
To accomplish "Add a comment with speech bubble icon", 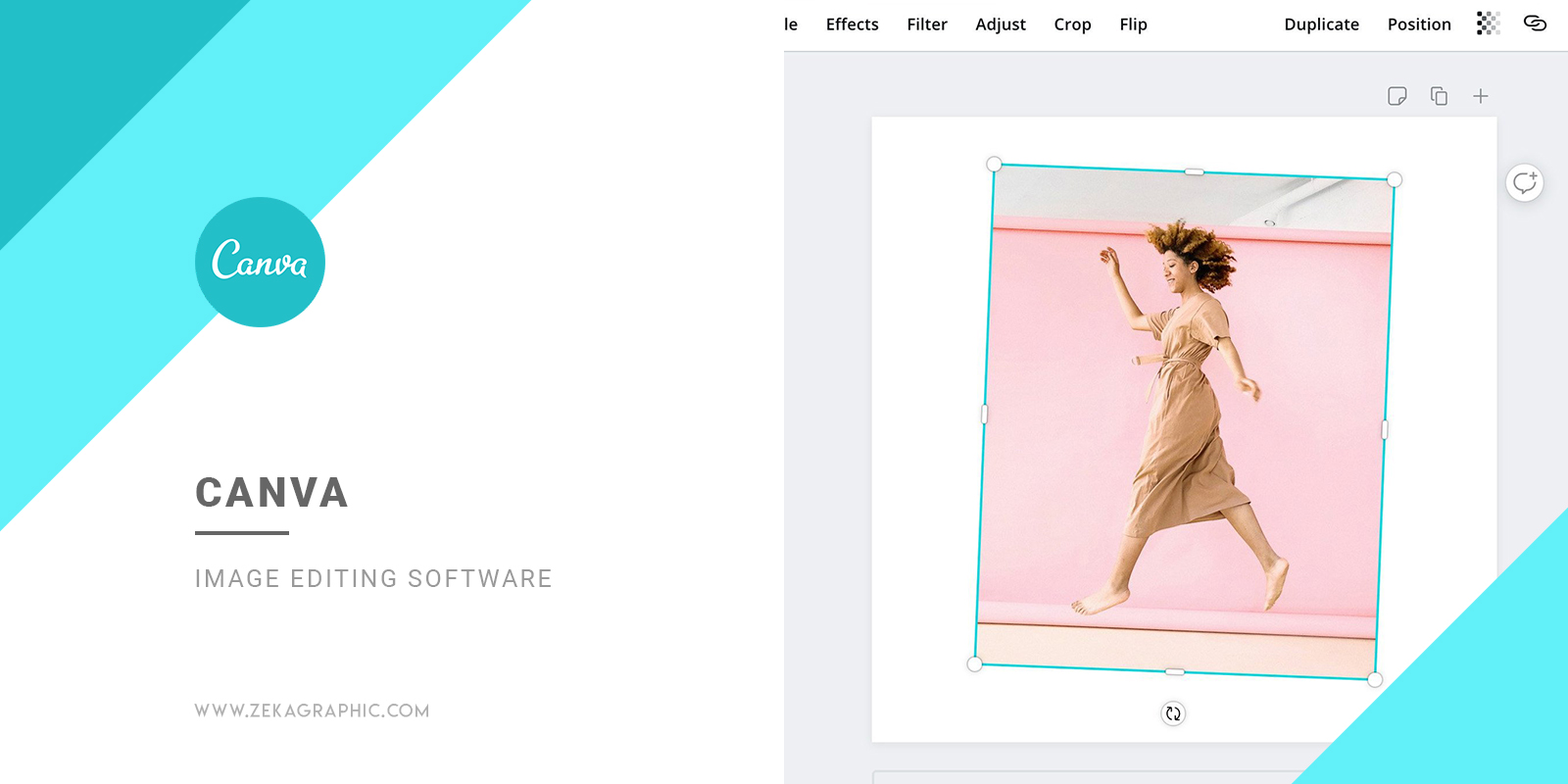I will (x=1525, y=182).
